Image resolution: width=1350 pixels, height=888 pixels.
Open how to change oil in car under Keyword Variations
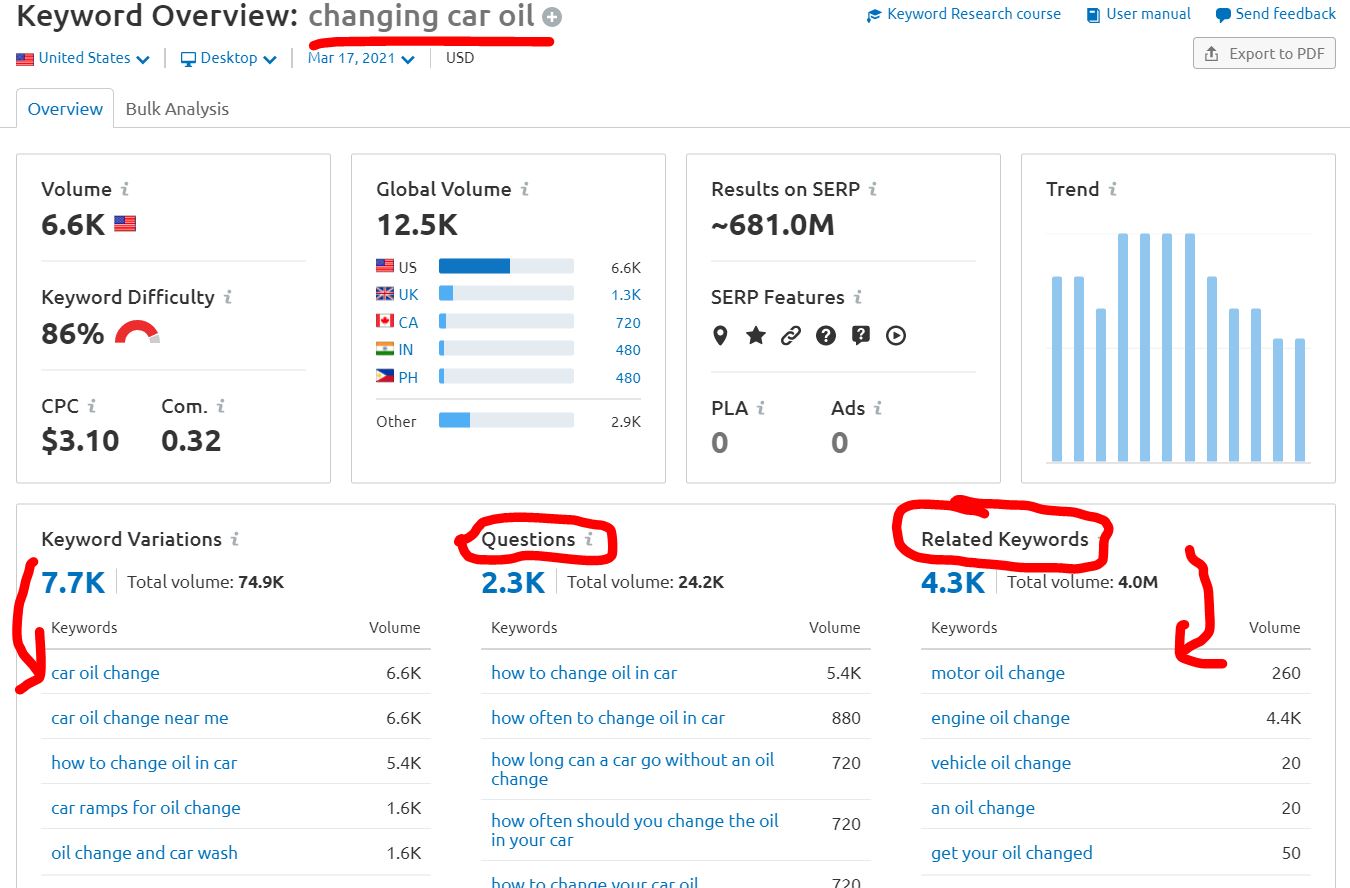pyautogui.click(x=144, y=763)
